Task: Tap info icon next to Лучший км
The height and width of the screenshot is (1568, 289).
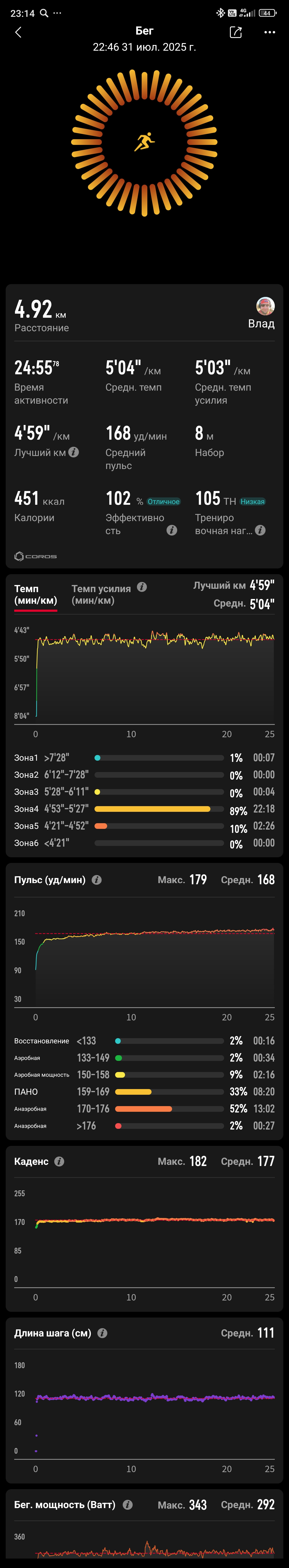Action: pyautogui.click(x=74, y=452)
